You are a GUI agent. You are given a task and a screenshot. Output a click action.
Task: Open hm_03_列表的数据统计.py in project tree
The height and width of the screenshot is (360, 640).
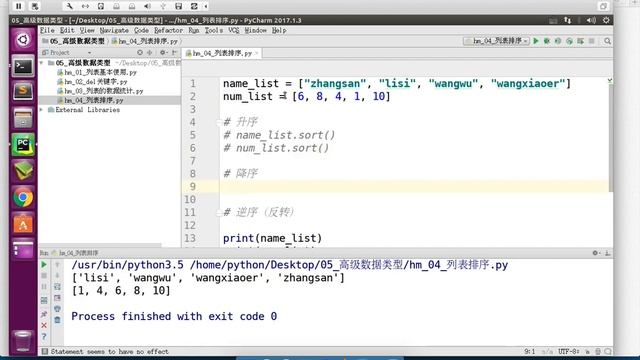100,91
